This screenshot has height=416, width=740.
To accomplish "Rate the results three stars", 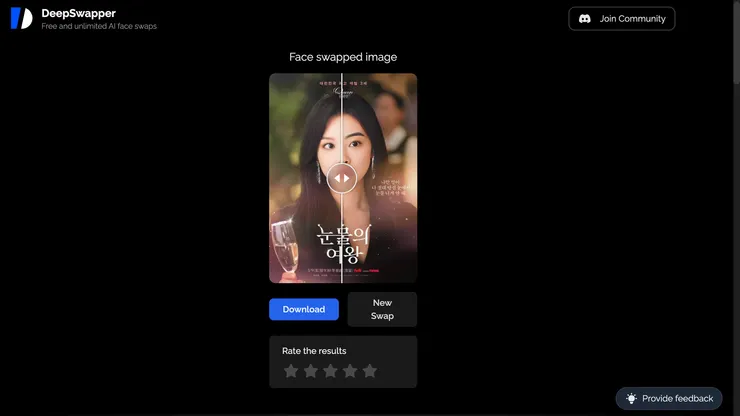I will (x=330, y=371).
